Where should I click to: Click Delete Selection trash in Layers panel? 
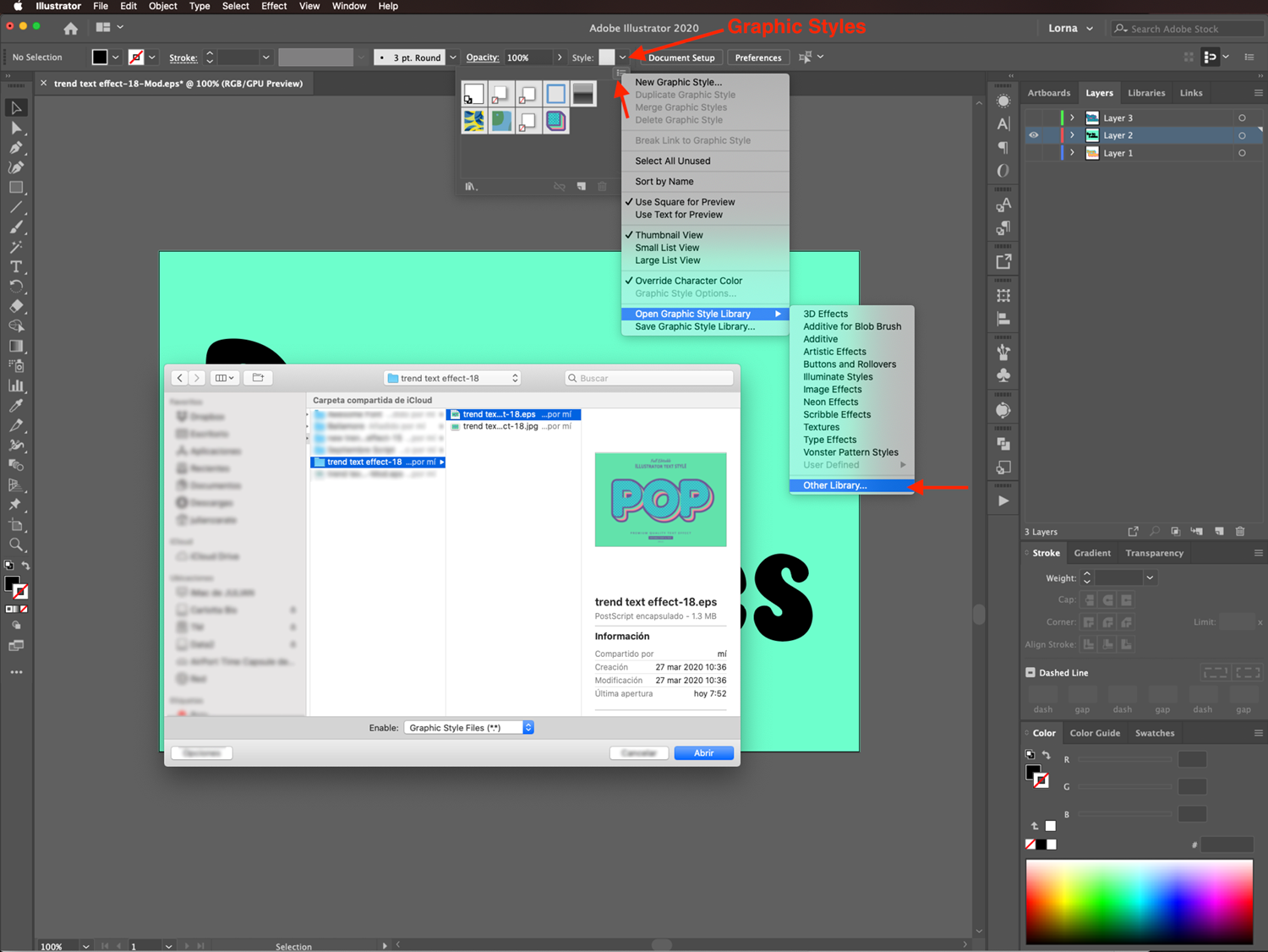click(1240, 531)
